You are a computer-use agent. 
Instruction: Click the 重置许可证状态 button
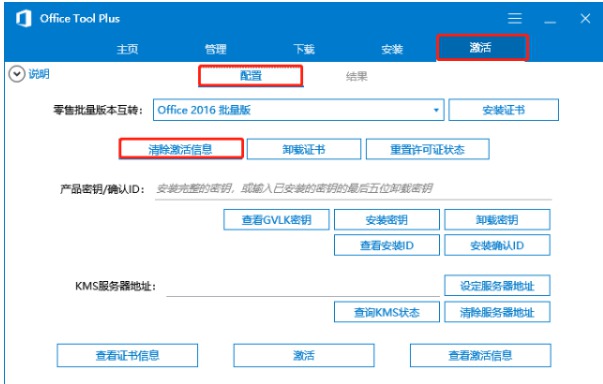tap(428, 149)
